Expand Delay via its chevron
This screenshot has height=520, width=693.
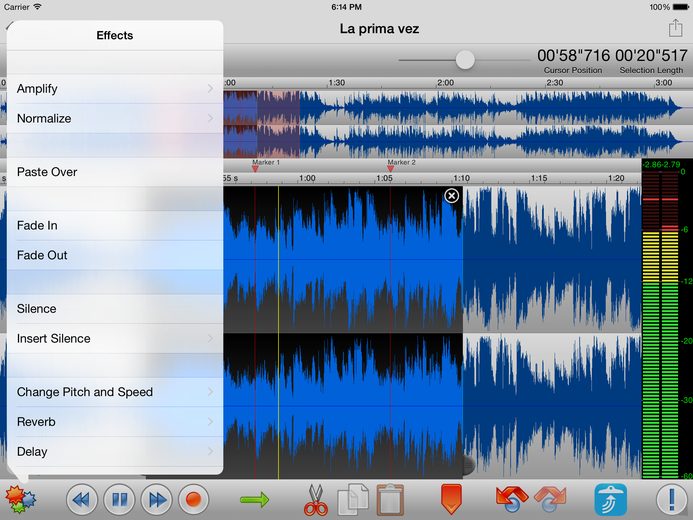click(x=210, y=452)
